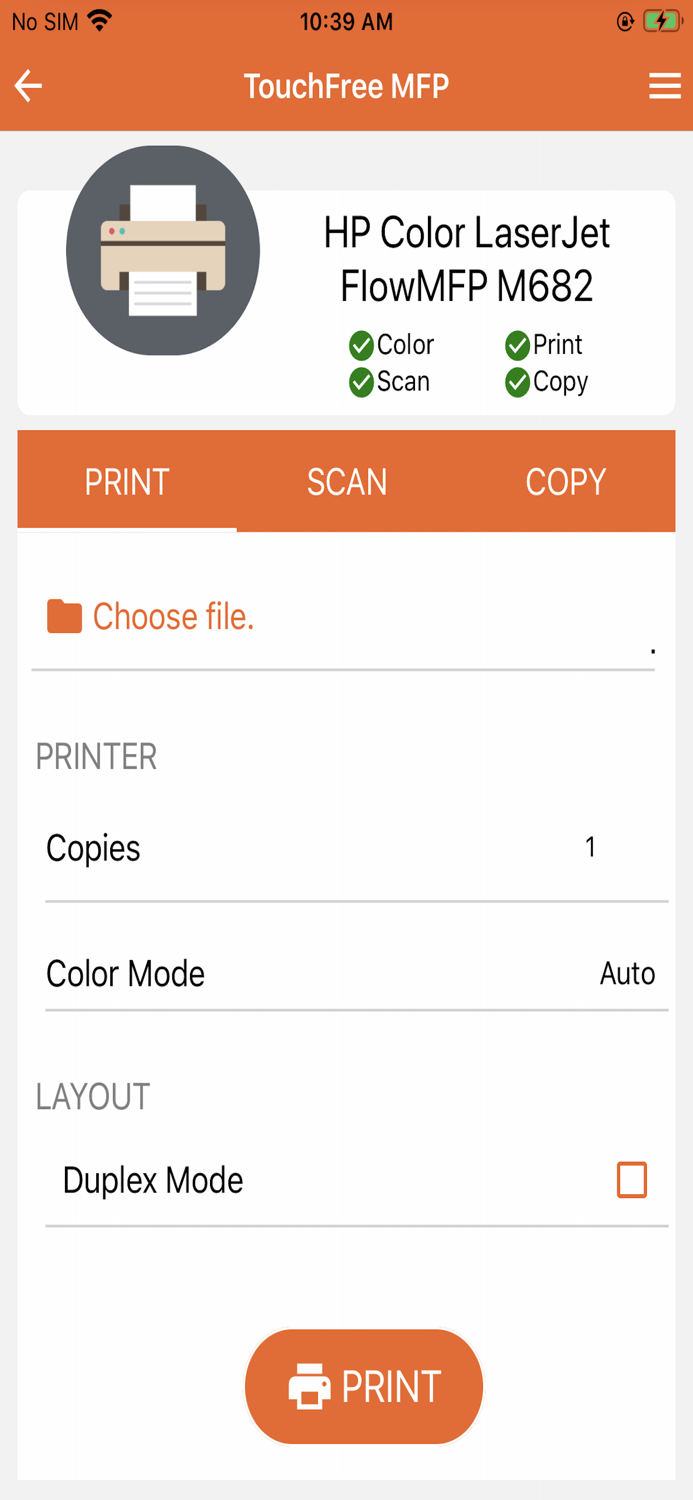
Task: Switch to the COPY tab
Action: [565, 481]
